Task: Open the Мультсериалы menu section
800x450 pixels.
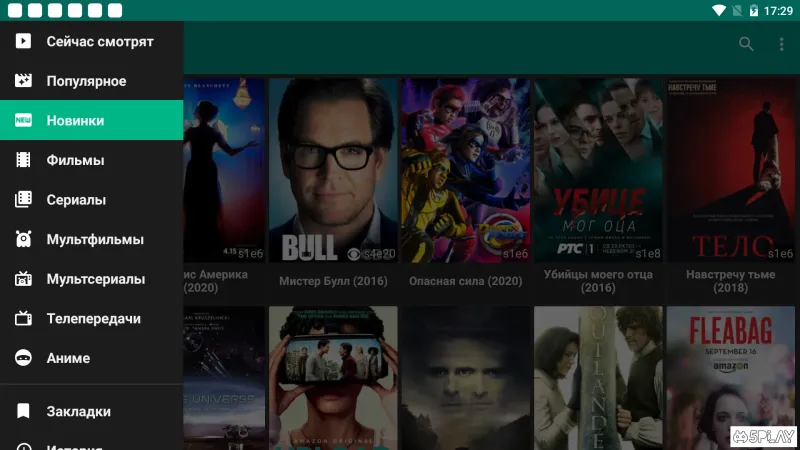Action: point(95,279)
